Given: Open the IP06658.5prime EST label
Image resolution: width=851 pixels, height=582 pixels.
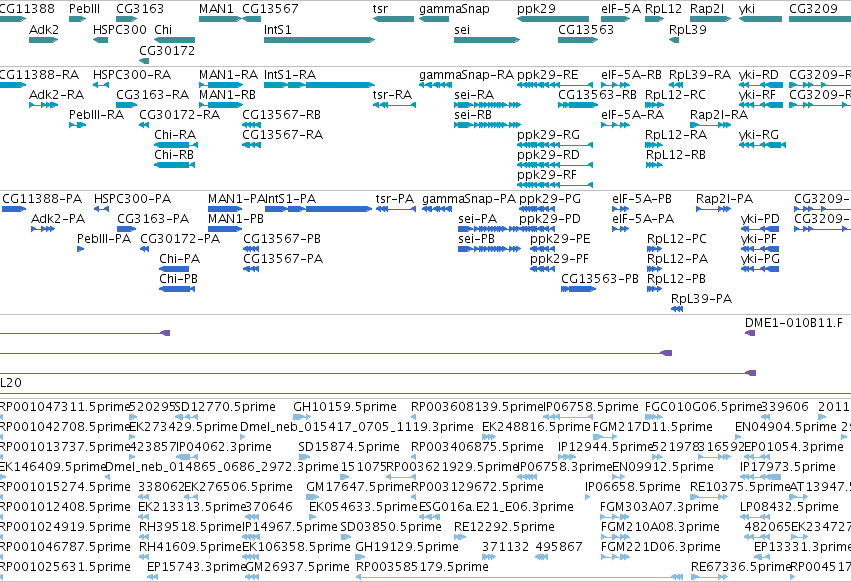Looking at the screenshot, I should 632,486.
